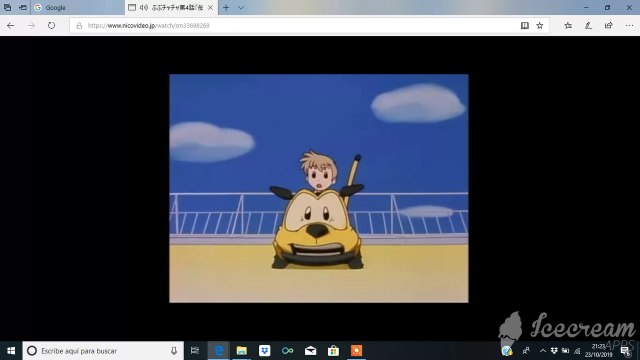
Task: Close the nicovideo tab
Action: point(210,7)
